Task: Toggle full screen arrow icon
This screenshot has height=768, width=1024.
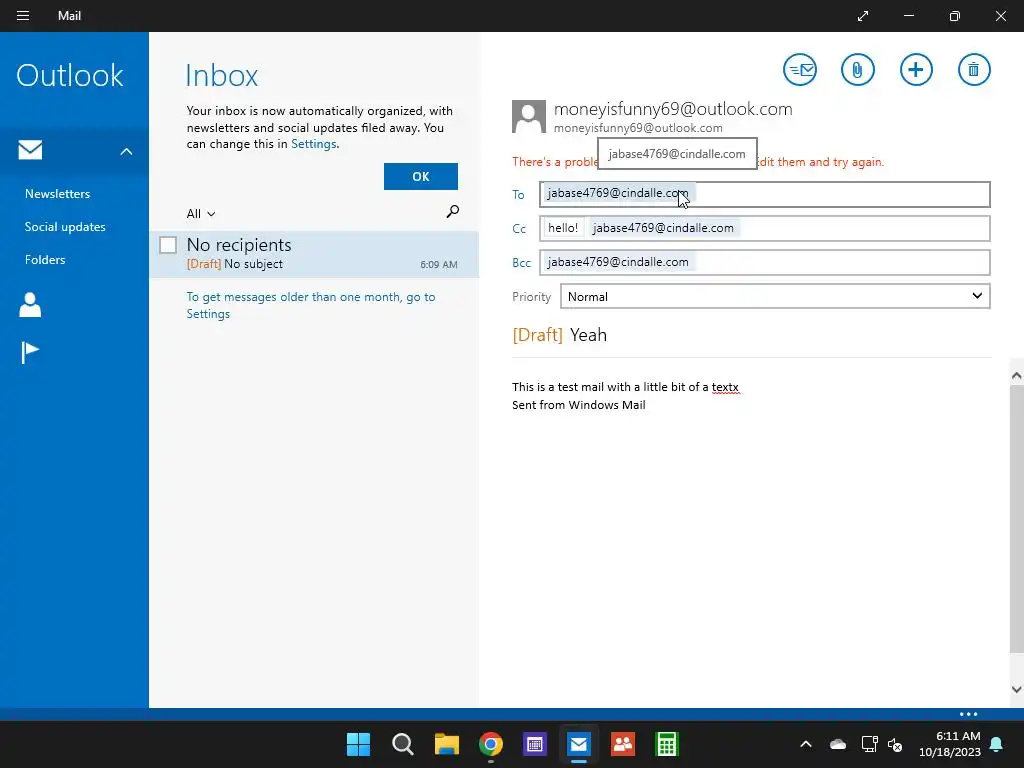Action: [863, 16]
